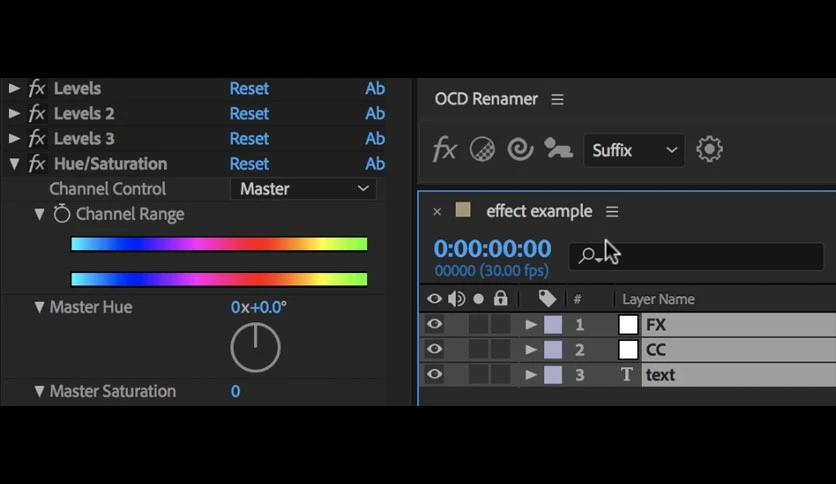Hide the FX layer with eye icon
This screenshot has height=484, width=836.
pos(434,324)
